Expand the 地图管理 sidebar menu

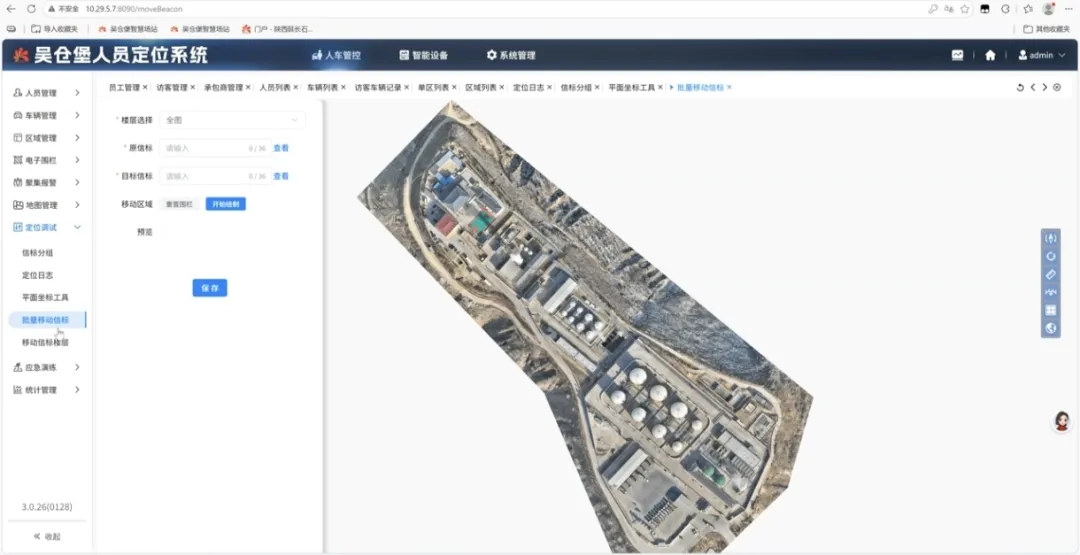click(x=47, y=205)
